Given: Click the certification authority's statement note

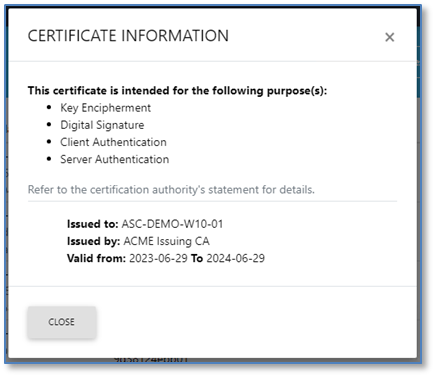Looking at the screenshot, I should click(171, 190).
